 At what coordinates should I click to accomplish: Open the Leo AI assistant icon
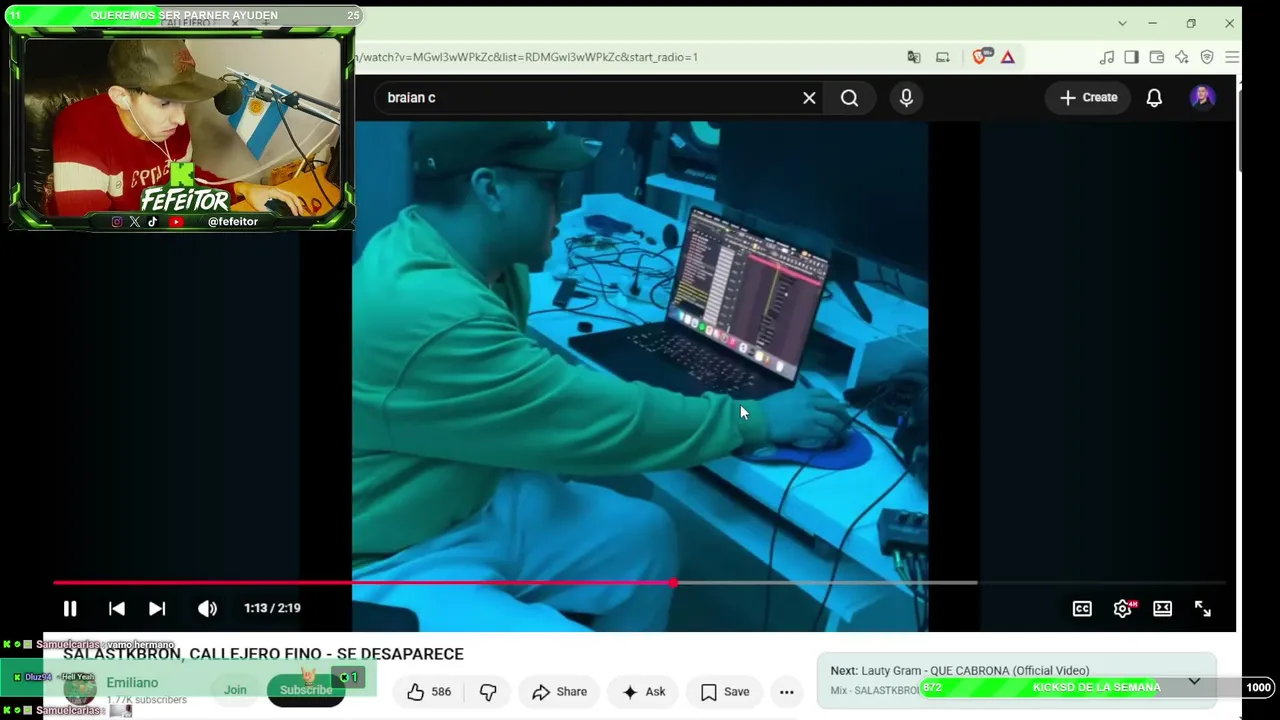click(1182, 57)
